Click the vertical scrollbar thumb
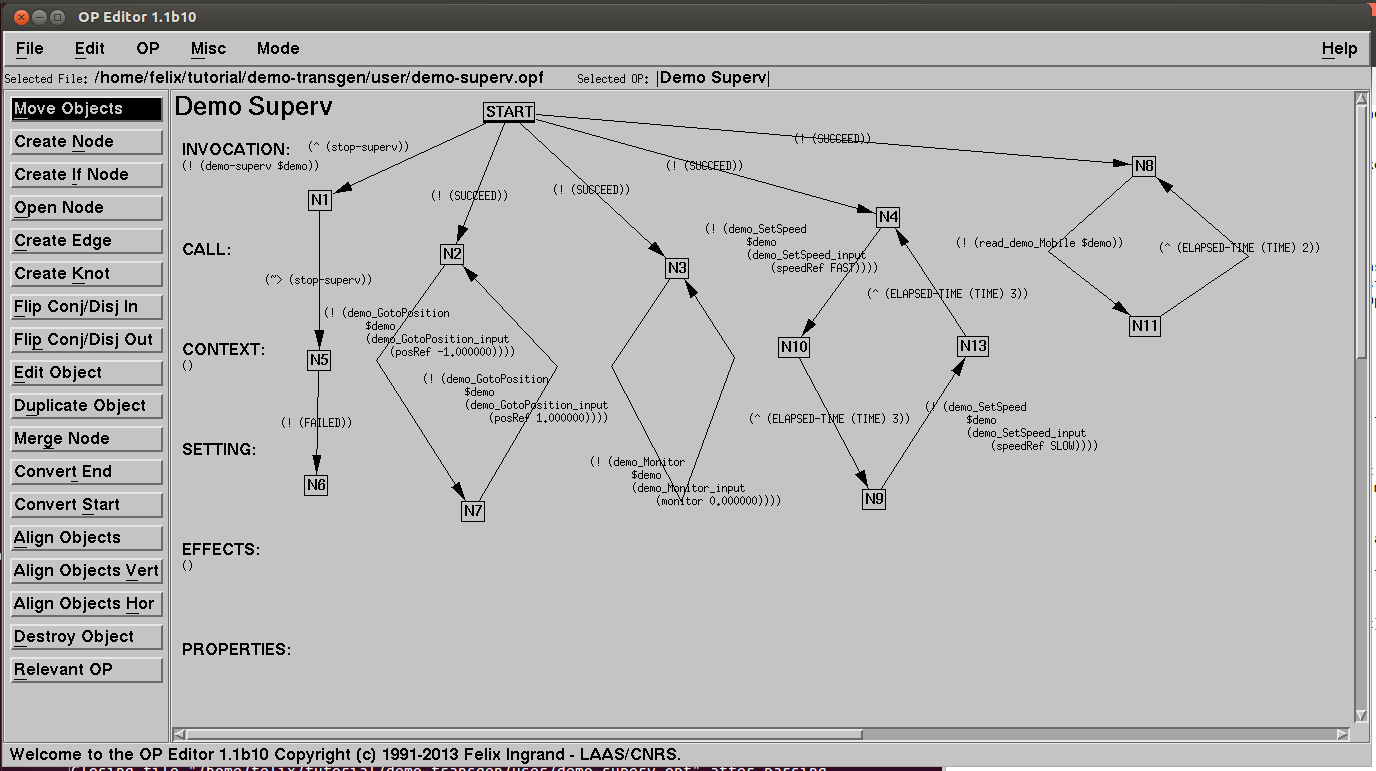 tap(1361, 230)
